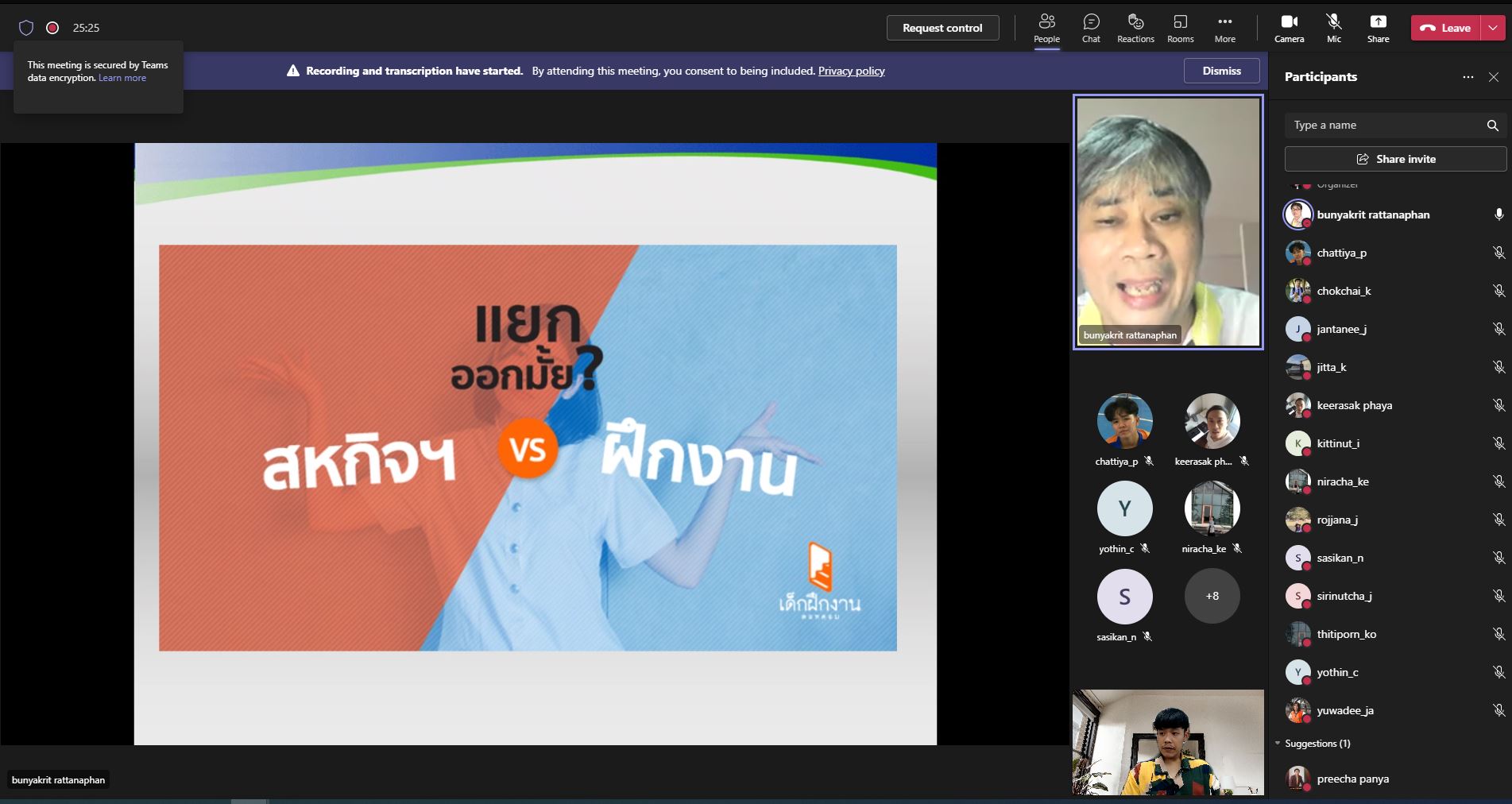This screenshot has width=1512, height=804.
Task: Open the More actions menu
Action: [x=1224, y=28]
